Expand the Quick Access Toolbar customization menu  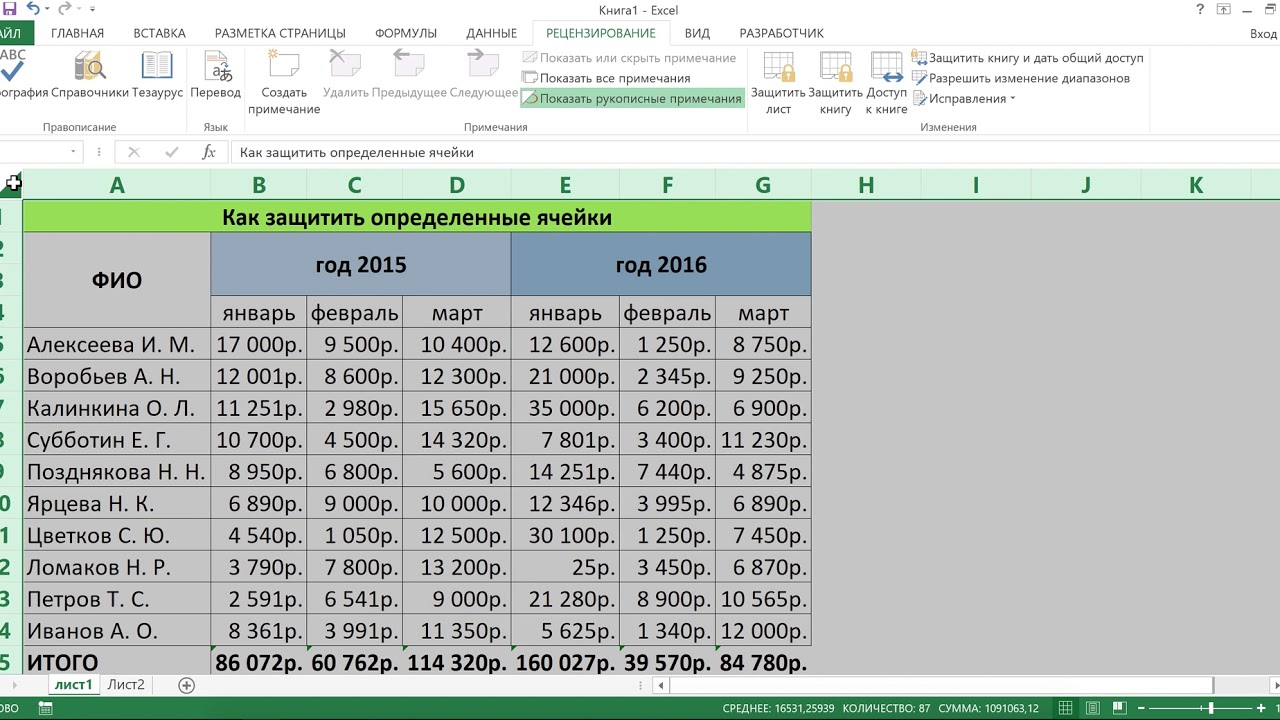tap(93, 10)
